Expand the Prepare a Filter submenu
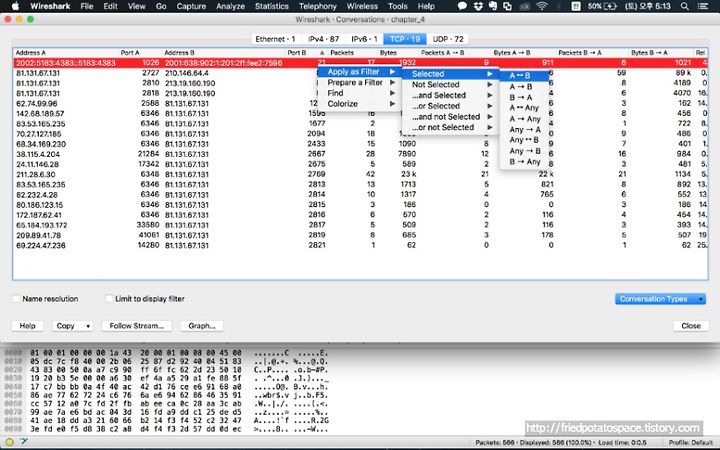720x450 pixels. (360, 82)
